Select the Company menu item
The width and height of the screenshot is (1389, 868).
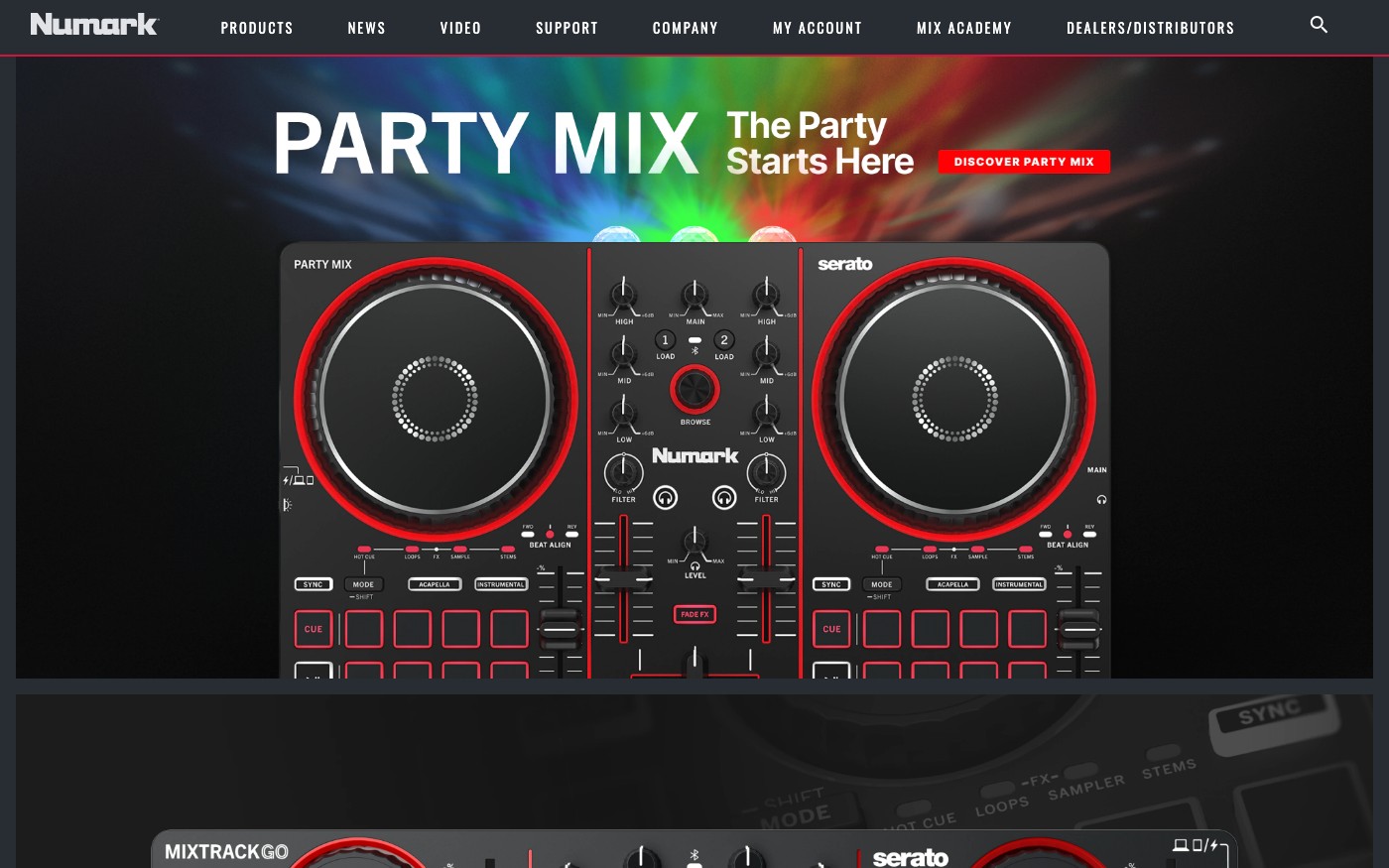click(685, 28)
